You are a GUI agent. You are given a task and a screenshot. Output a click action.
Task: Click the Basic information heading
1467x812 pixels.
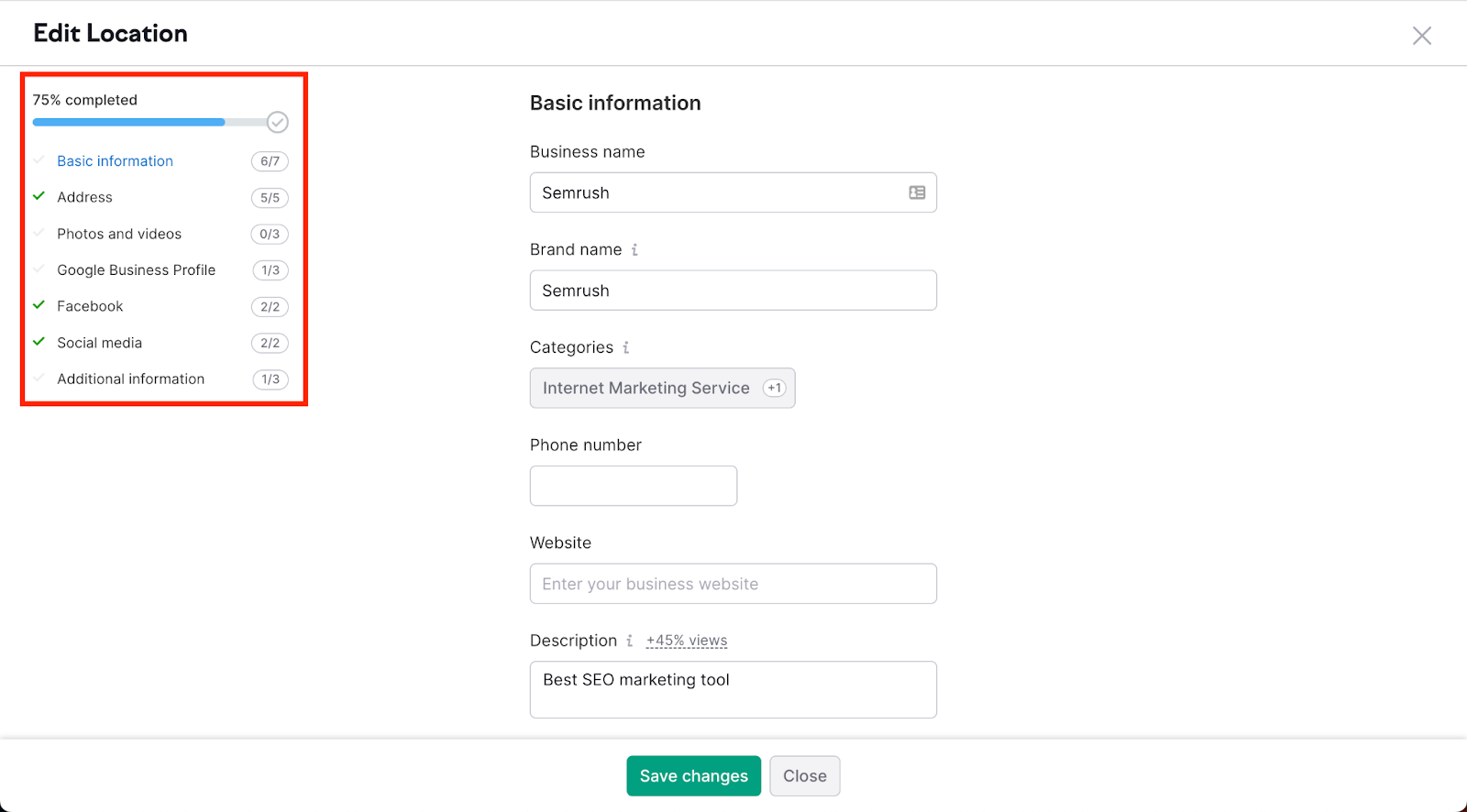click(615, 103)
